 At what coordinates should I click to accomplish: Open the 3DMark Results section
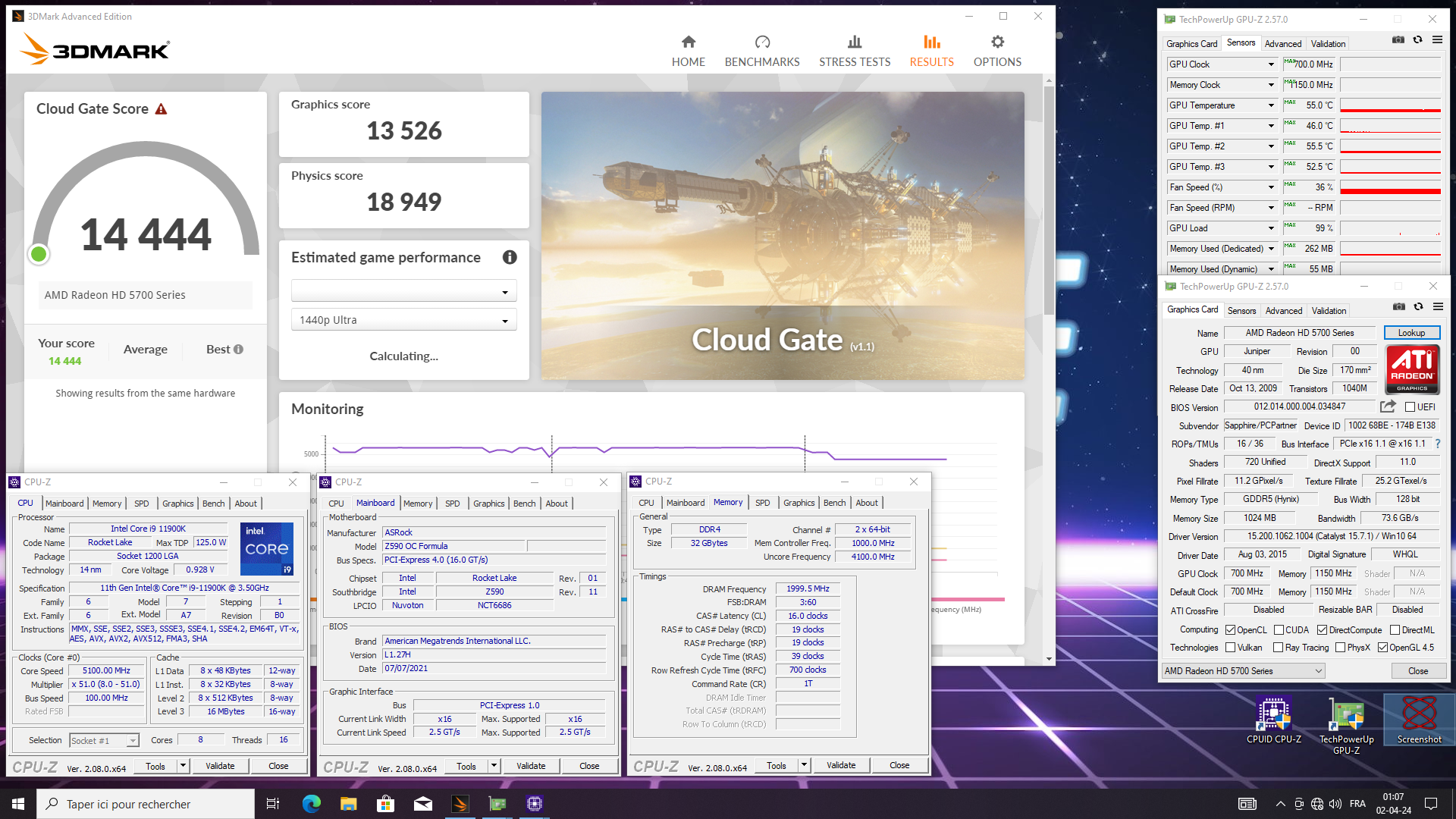[931, 51]
